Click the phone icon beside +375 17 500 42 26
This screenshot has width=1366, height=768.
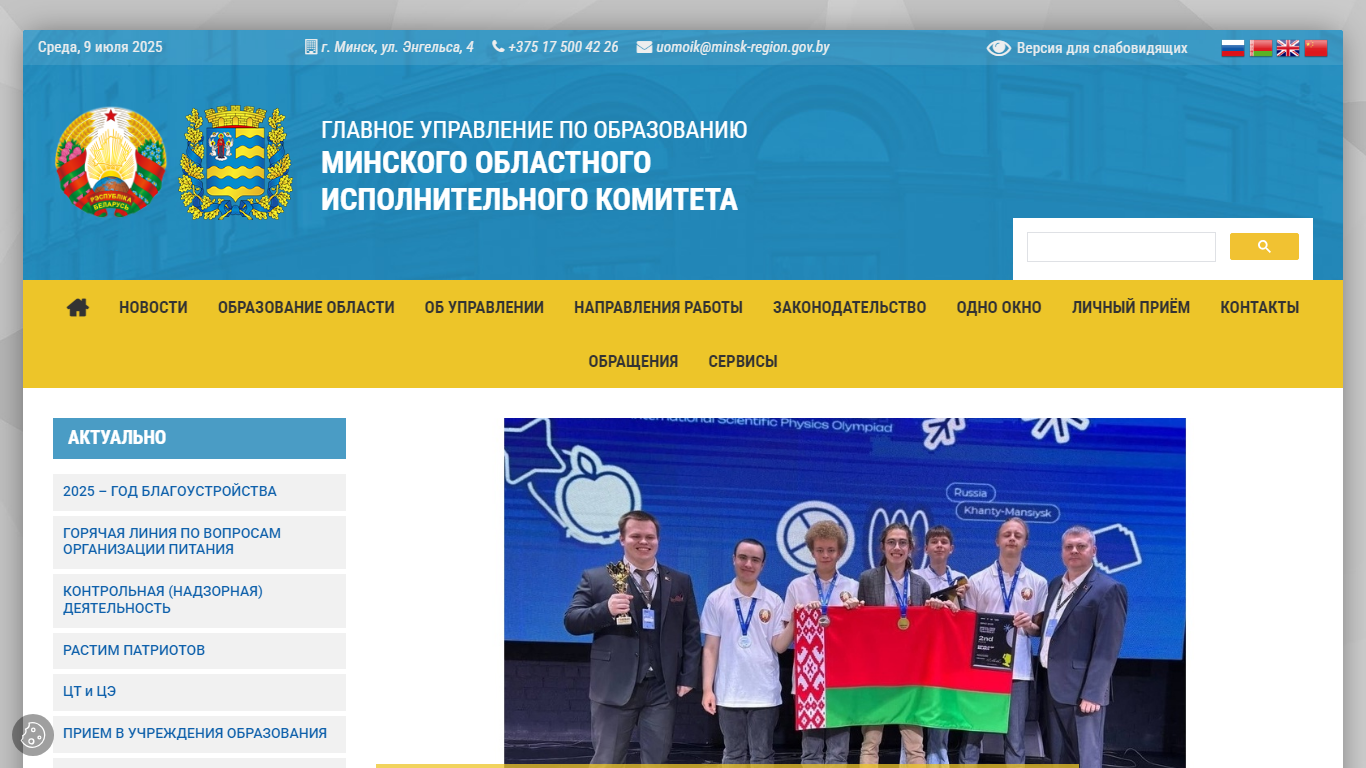pyautogui.click(x=498, y=47)
